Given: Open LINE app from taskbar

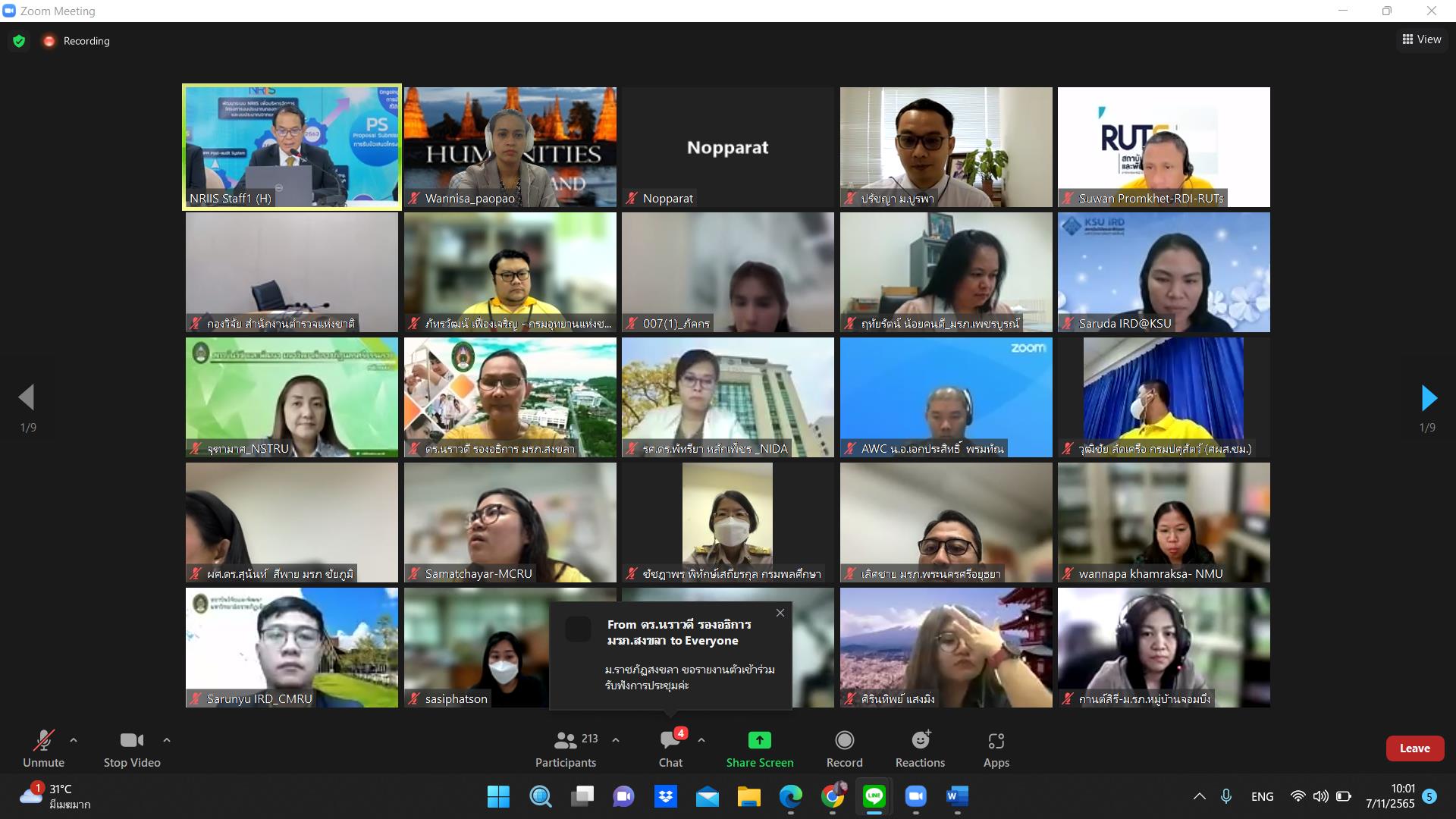Looking at the screenshot, I should (874, 796).
